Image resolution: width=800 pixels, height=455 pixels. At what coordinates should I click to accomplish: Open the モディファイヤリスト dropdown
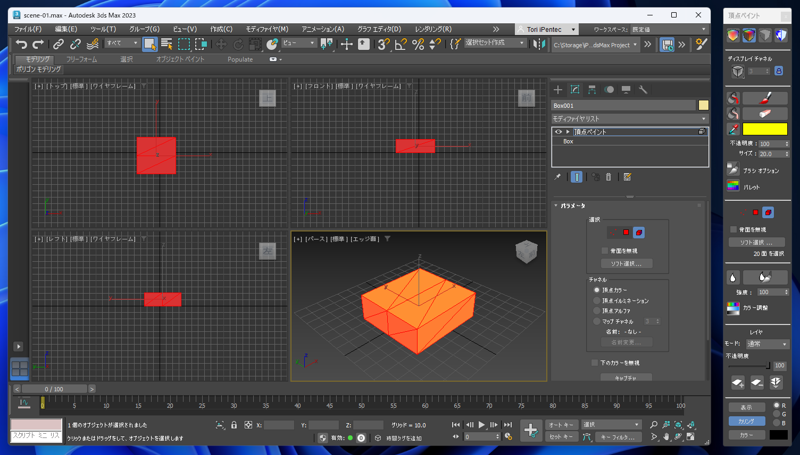630,118
